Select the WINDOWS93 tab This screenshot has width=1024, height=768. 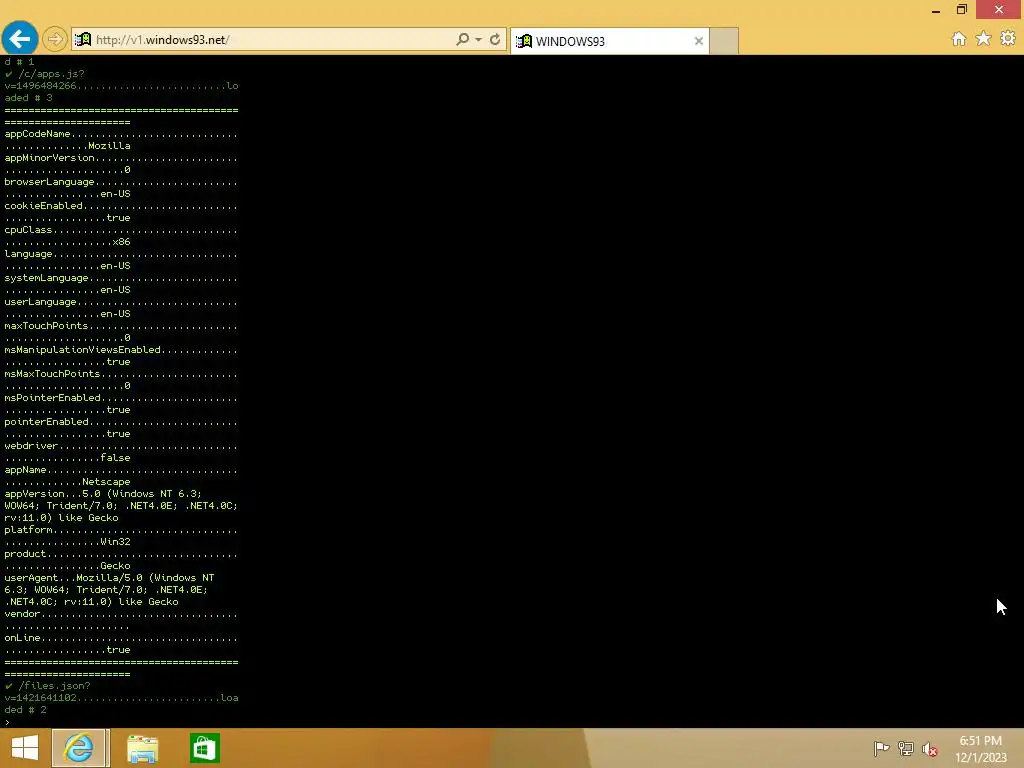[609, 41]
